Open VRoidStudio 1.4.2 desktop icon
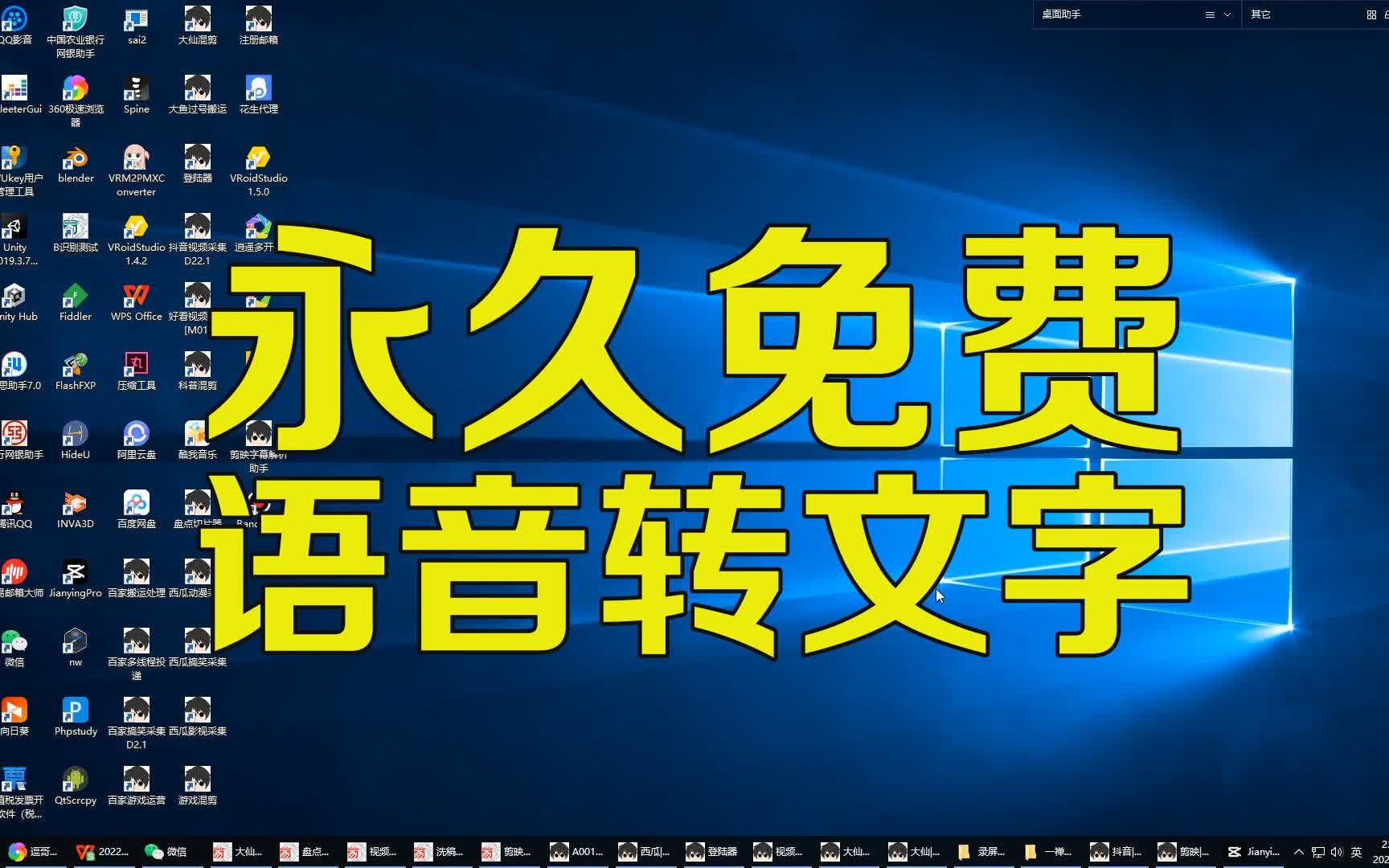This screenshot has height=868, width=1389. coord(137,240)
